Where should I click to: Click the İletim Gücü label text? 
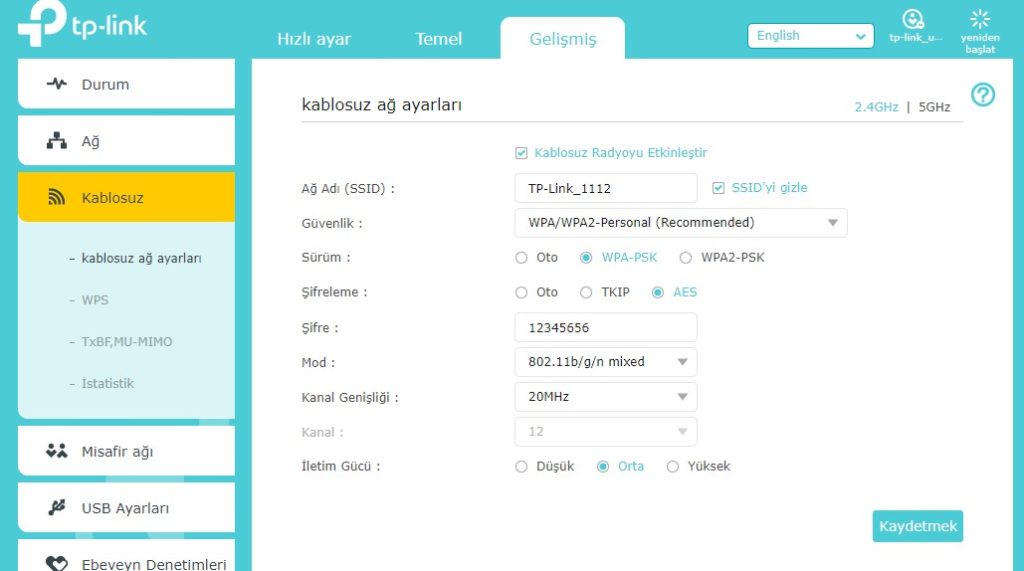click(x=340, y=466)
